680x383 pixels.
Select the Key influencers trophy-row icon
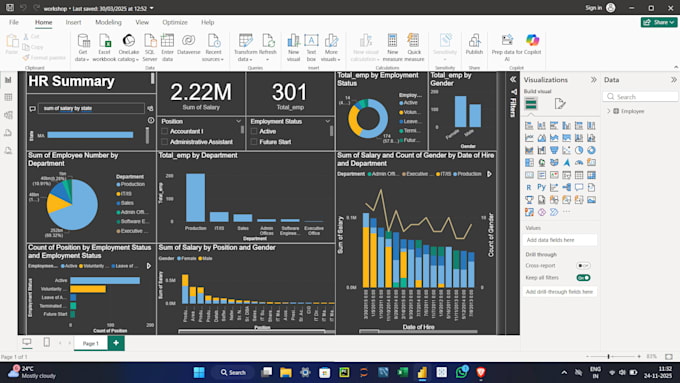click(x=529, y=200)
